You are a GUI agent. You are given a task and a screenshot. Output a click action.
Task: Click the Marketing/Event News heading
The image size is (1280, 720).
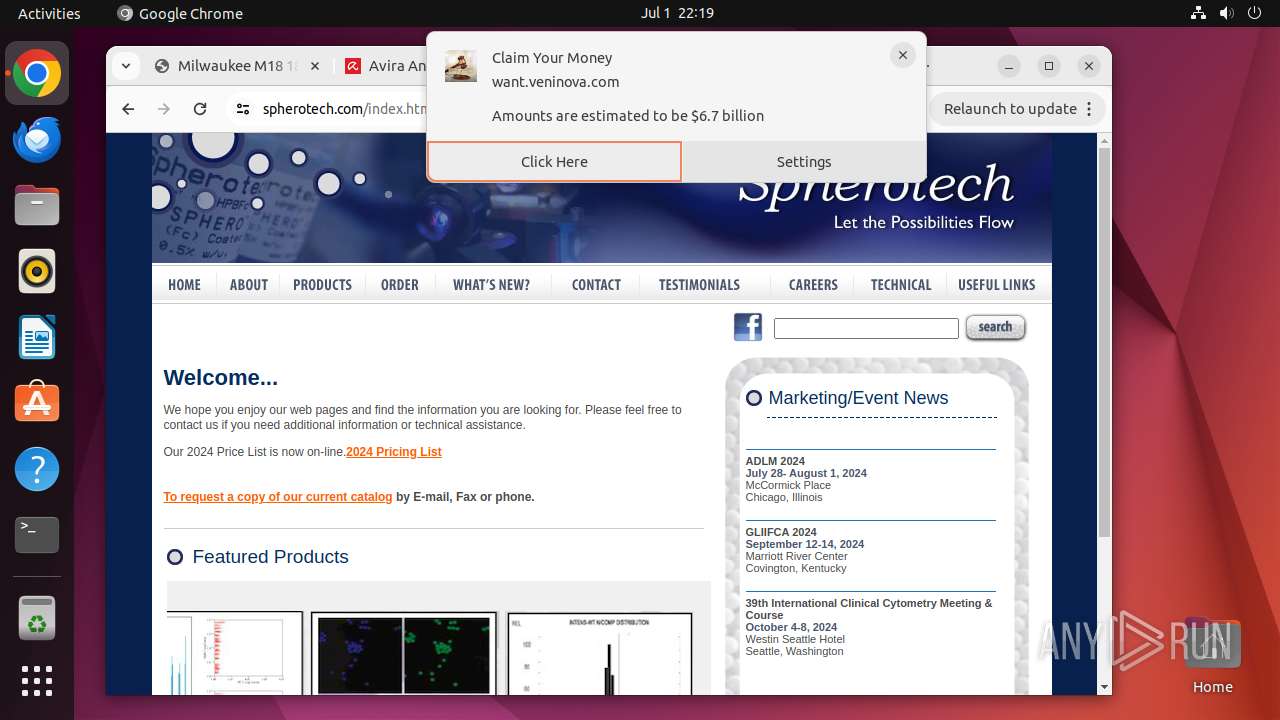pyautogui.click(x=858, y=398)
